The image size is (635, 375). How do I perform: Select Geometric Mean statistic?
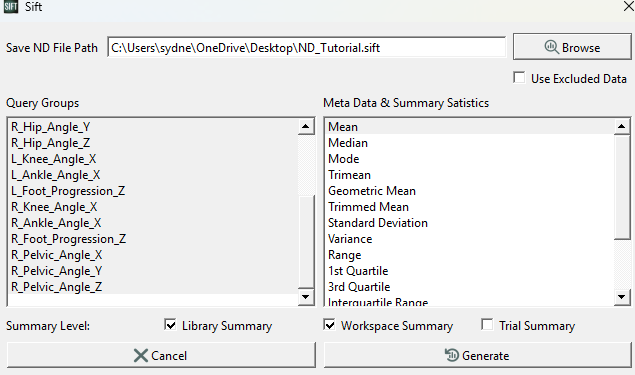click(470, 191)
